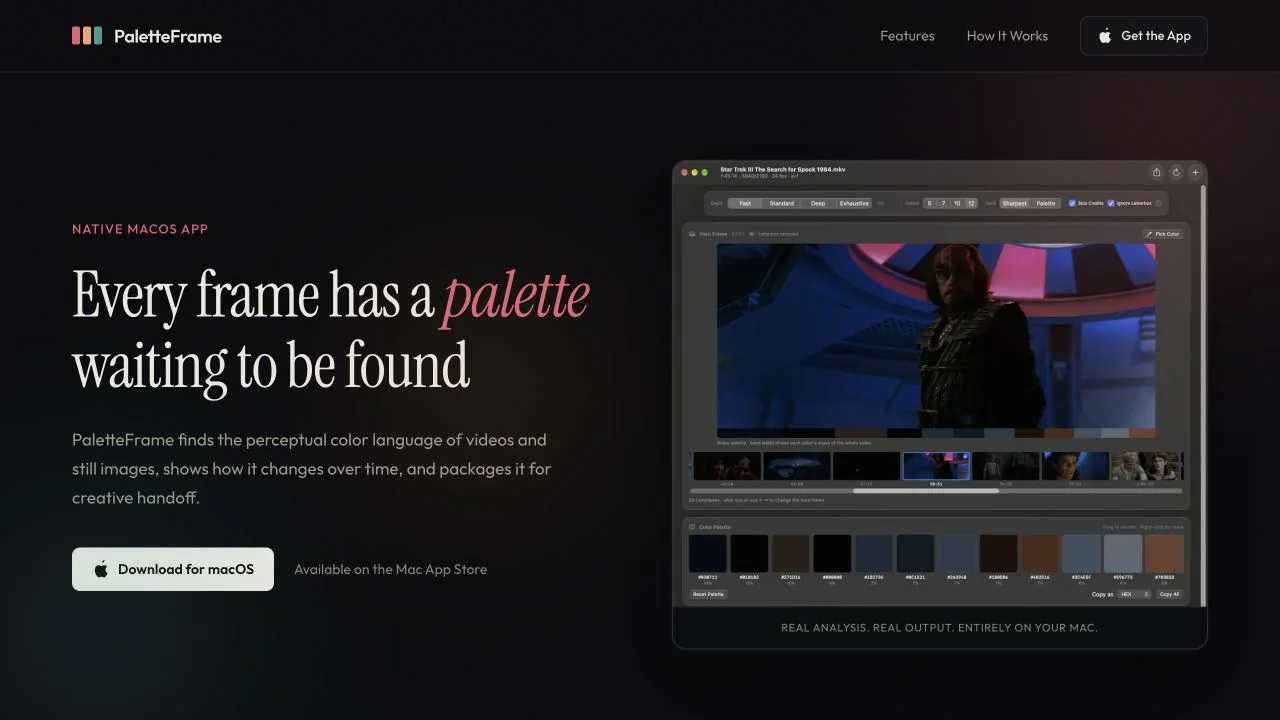The width and height of the screenshot is (1280, 720).
Task: Open the HEX copy format dropdown
Action: (x=1134, y=594)
